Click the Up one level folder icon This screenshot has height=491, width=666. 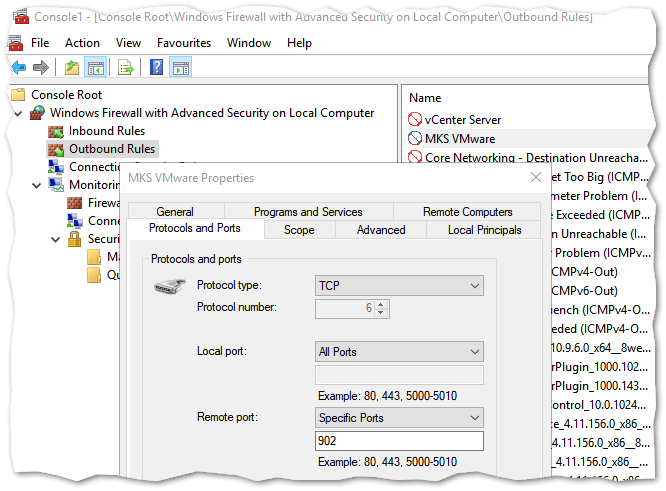tap(72, 68)
